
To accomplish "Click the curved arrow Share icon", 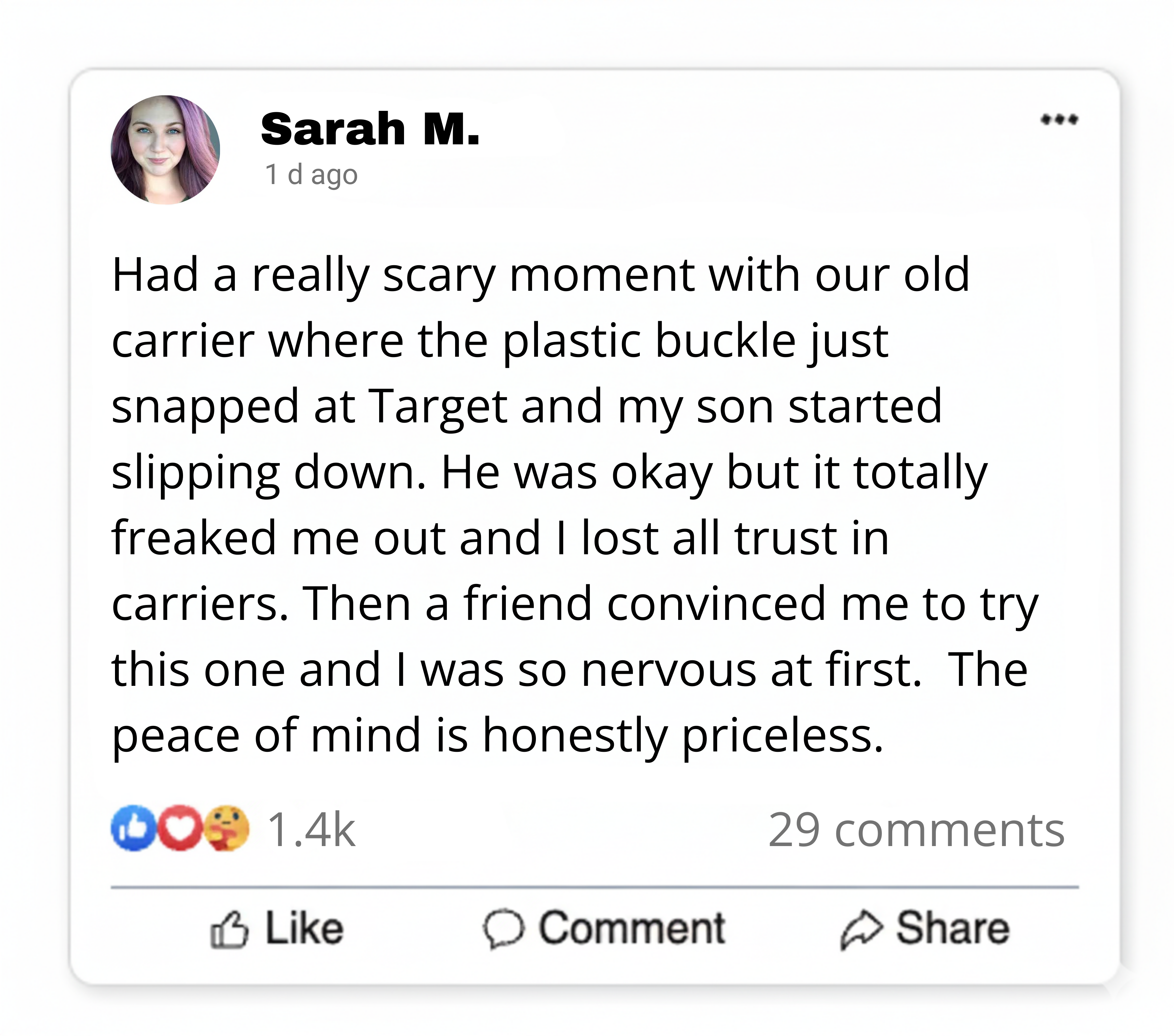I will [860, 929].
